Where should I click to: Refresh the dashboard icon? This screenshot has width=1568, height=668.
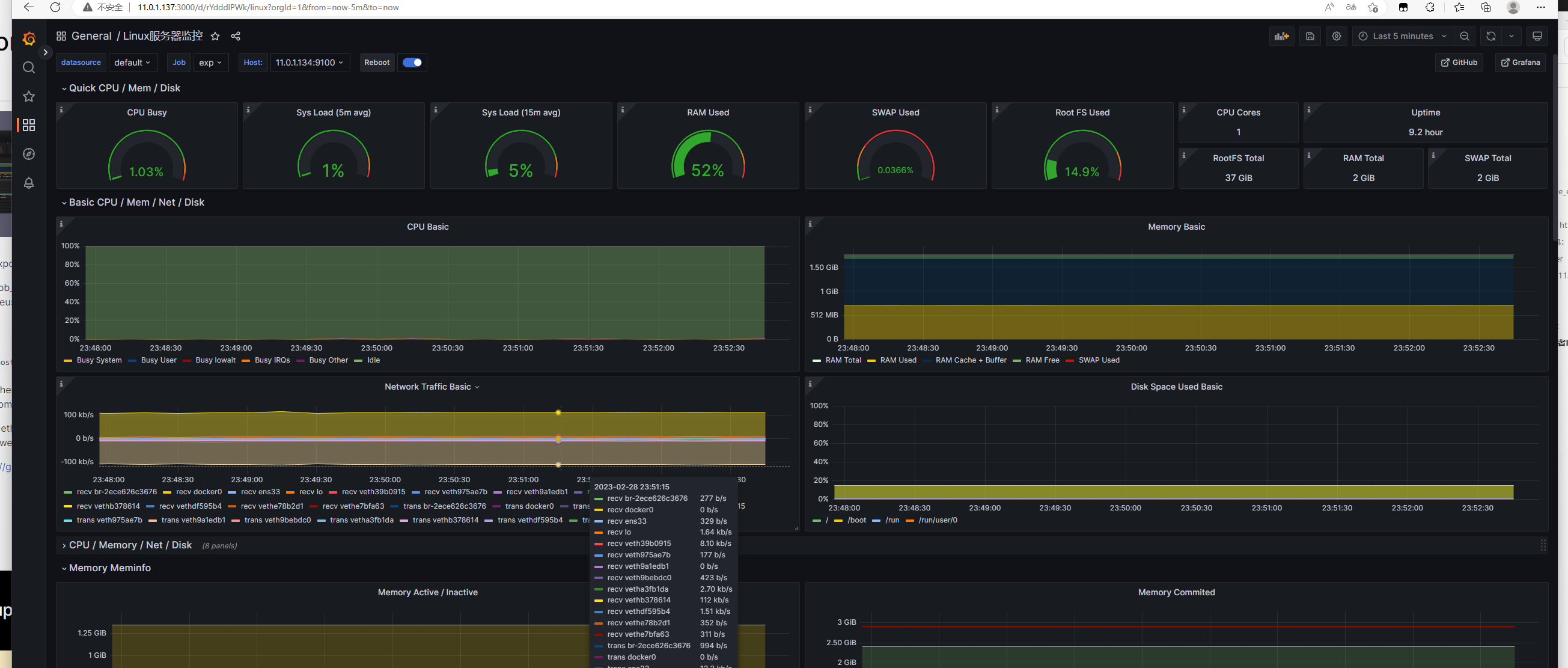[x=1490, y=36]
